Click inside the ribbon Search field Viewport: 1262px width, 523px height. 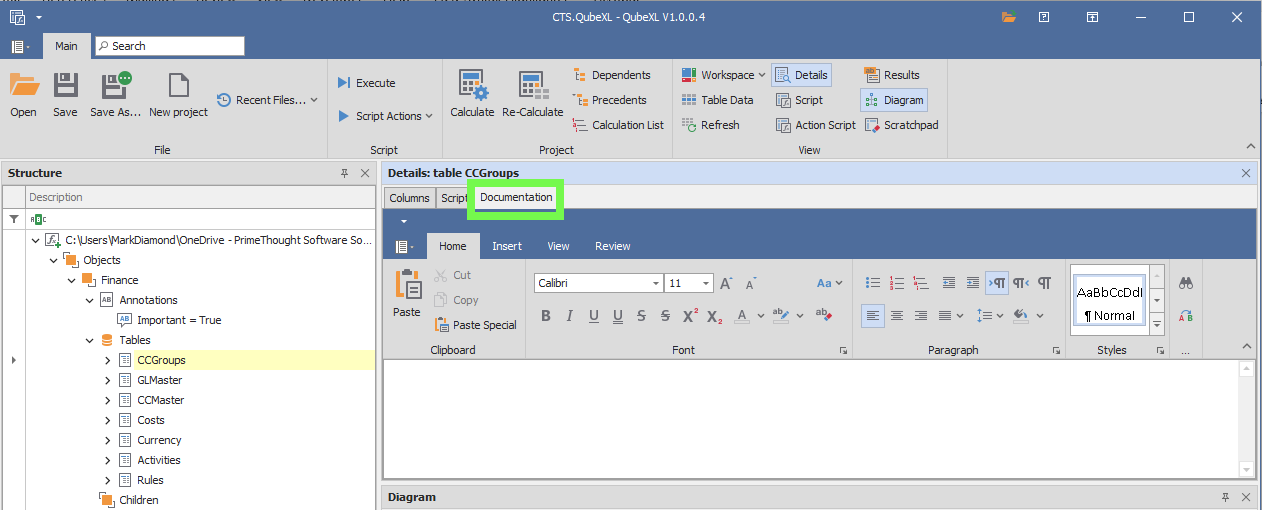pyautogui.click(x=170, y=46)
